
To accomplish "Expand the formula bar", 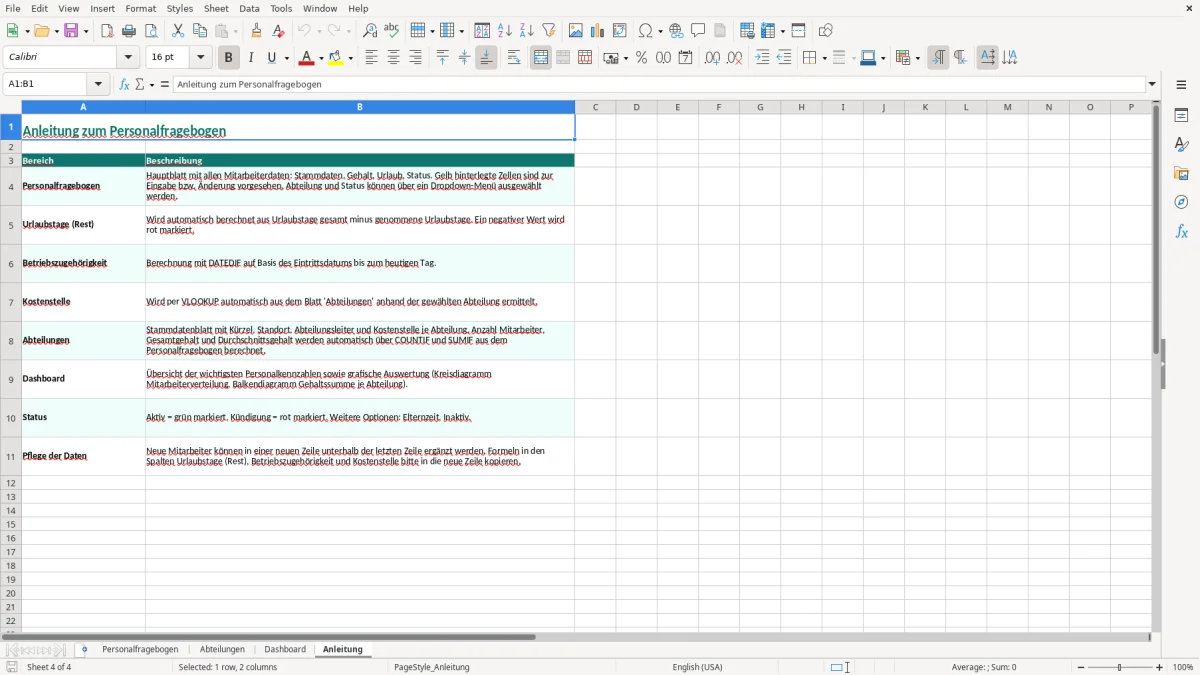I will pyautogui.click(x=1152, y=85).
